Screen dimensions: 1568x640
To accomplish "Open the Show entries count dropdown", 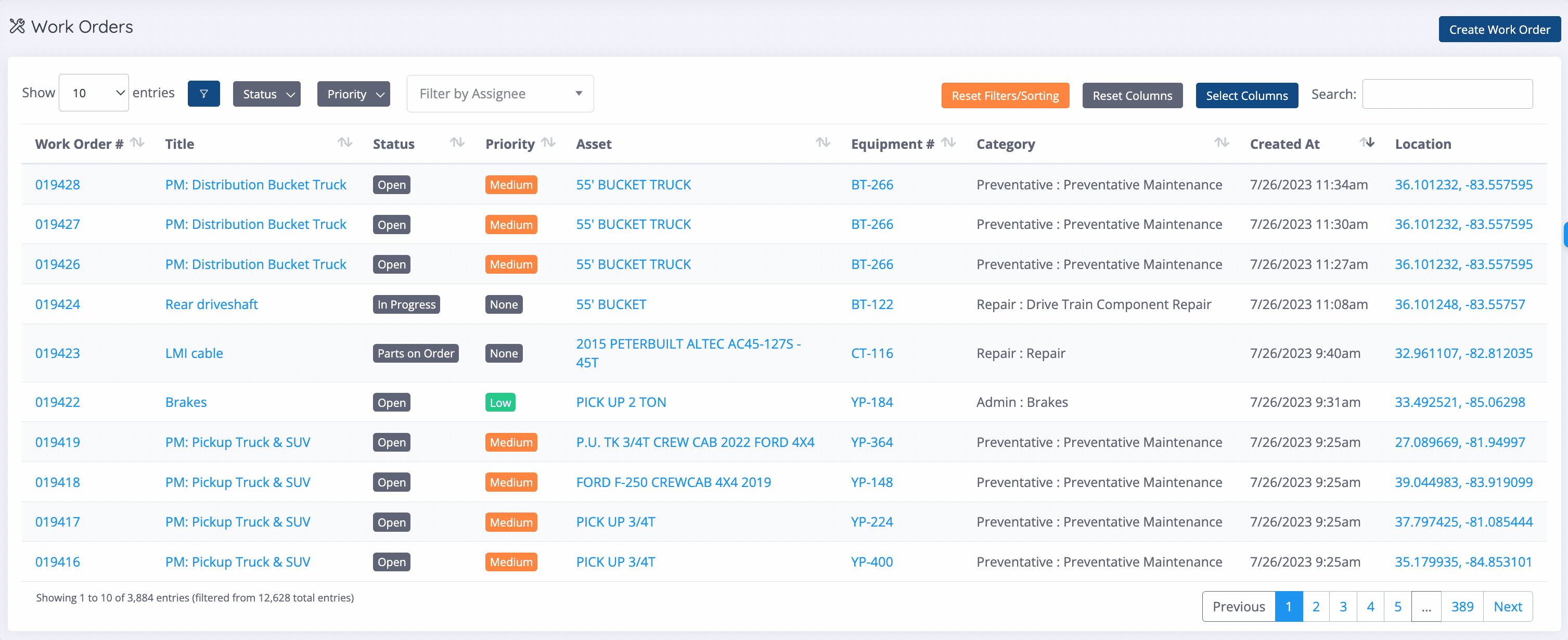I will click(94, 93).
